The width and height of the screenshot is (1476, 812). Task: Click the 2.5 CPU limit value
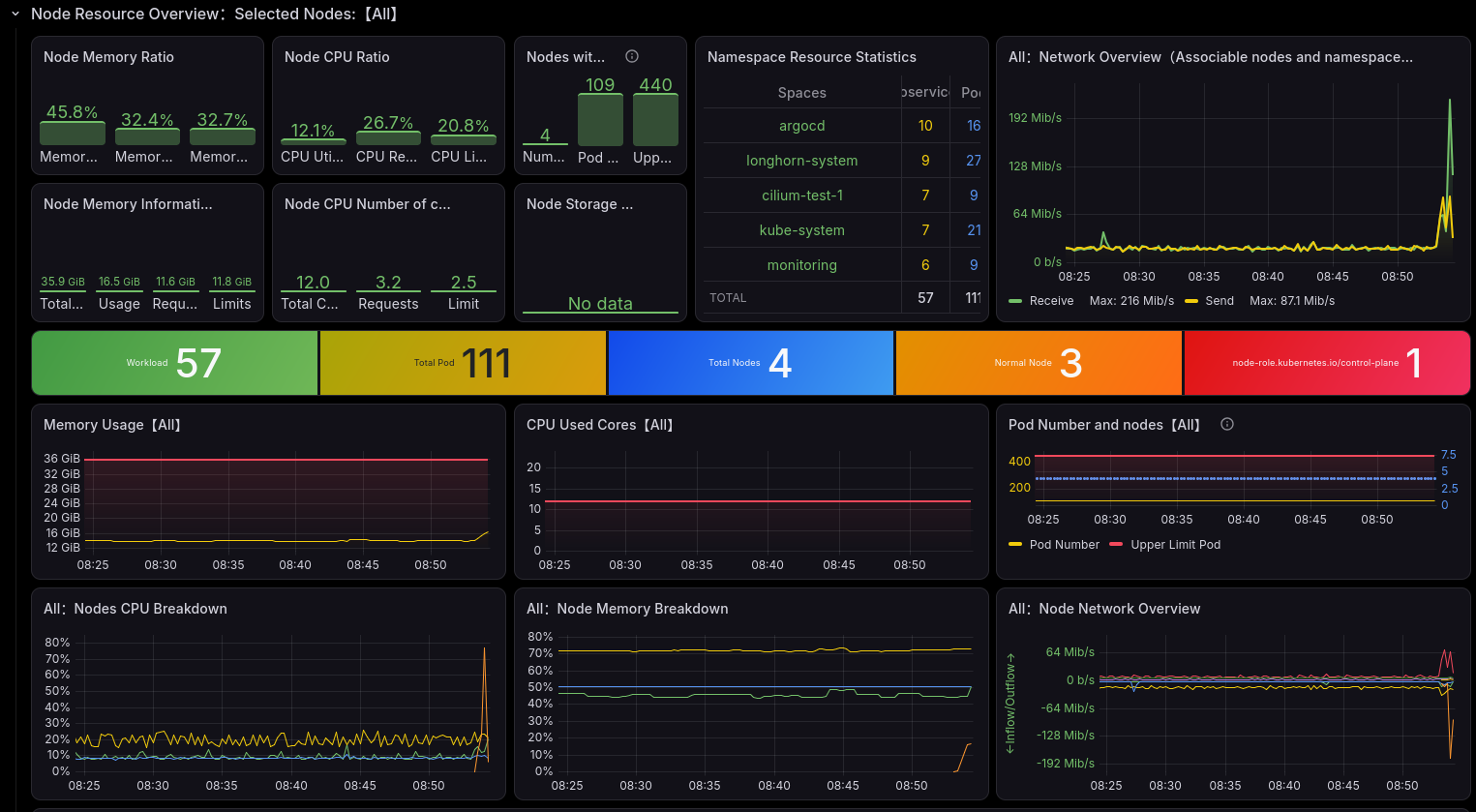click(x=464, y=283)
